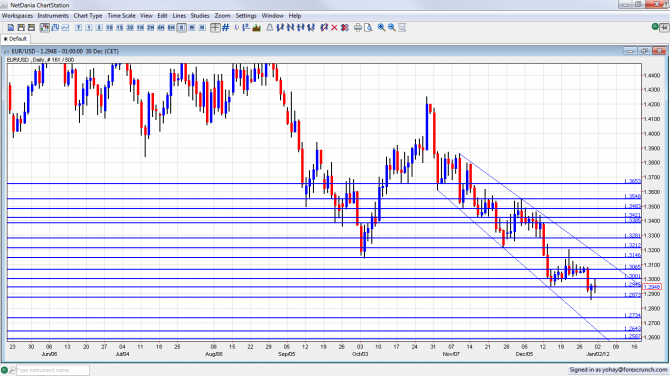The height and width of the screenshot is (376, 670).
Task: Click the button right of the green indicator
Action: (x=664, y=27)
